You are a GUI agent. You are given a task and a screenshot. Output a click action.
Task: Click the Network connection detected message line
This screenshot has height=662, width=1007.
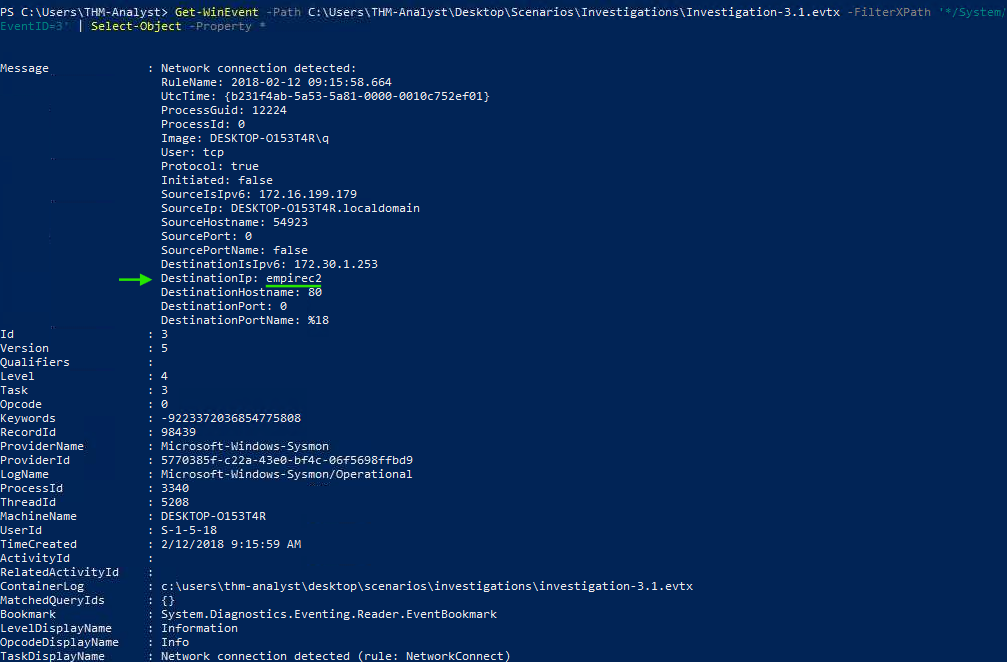point(258,69)
